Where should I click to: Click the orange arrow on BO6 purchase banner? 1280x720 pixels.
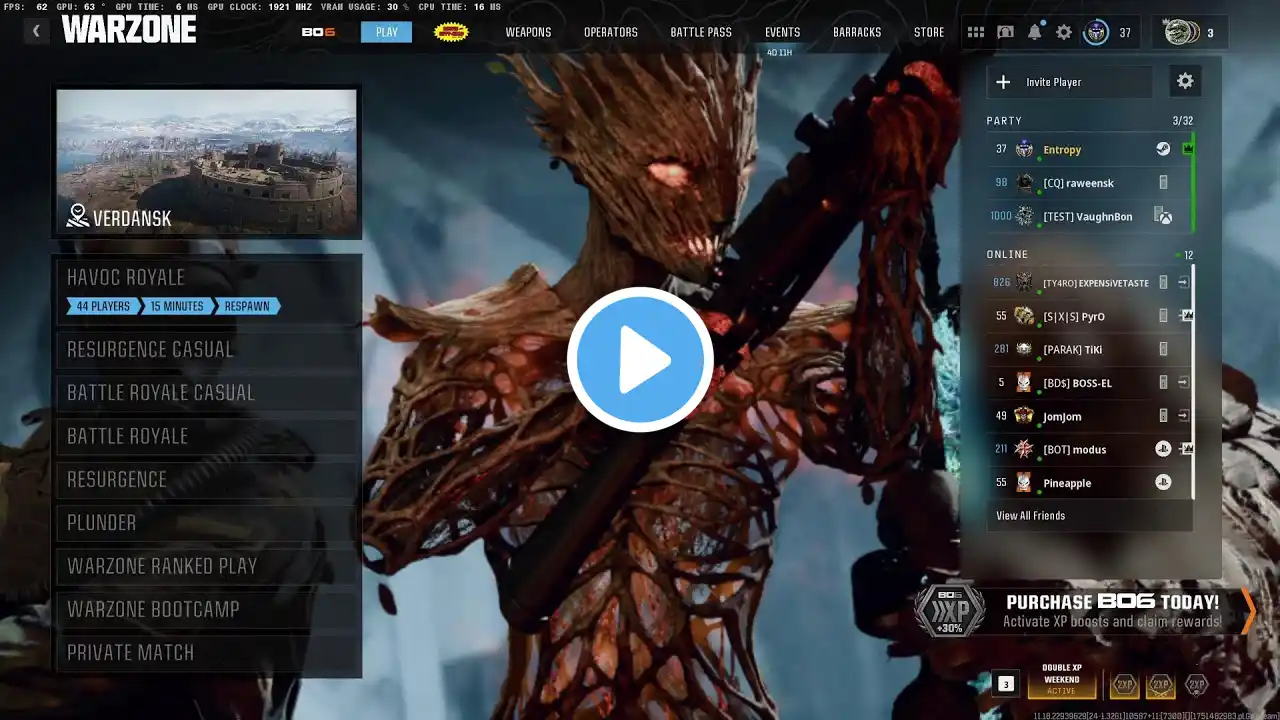click(x=1248, y=611)
